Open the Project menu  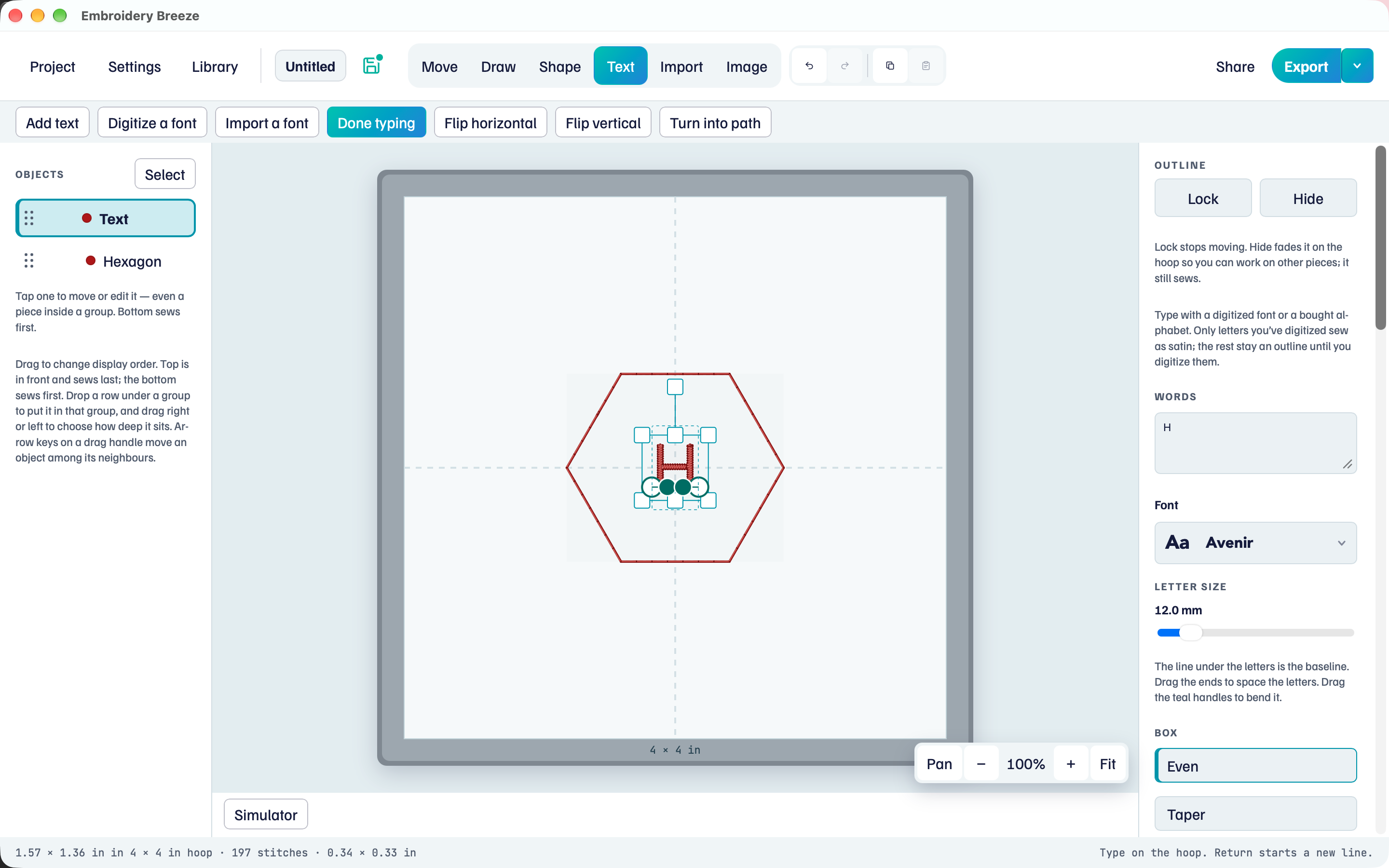(x=52, y=67)
